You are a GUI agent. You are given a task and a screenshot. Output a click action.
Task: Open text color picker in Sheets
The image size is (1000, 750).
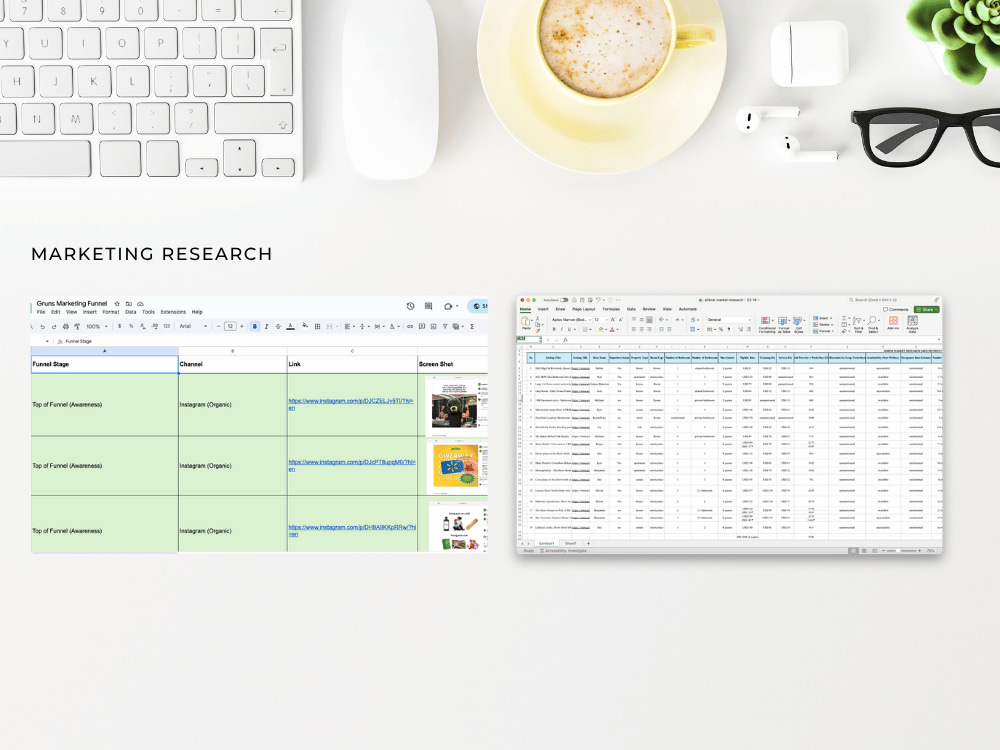290,327
